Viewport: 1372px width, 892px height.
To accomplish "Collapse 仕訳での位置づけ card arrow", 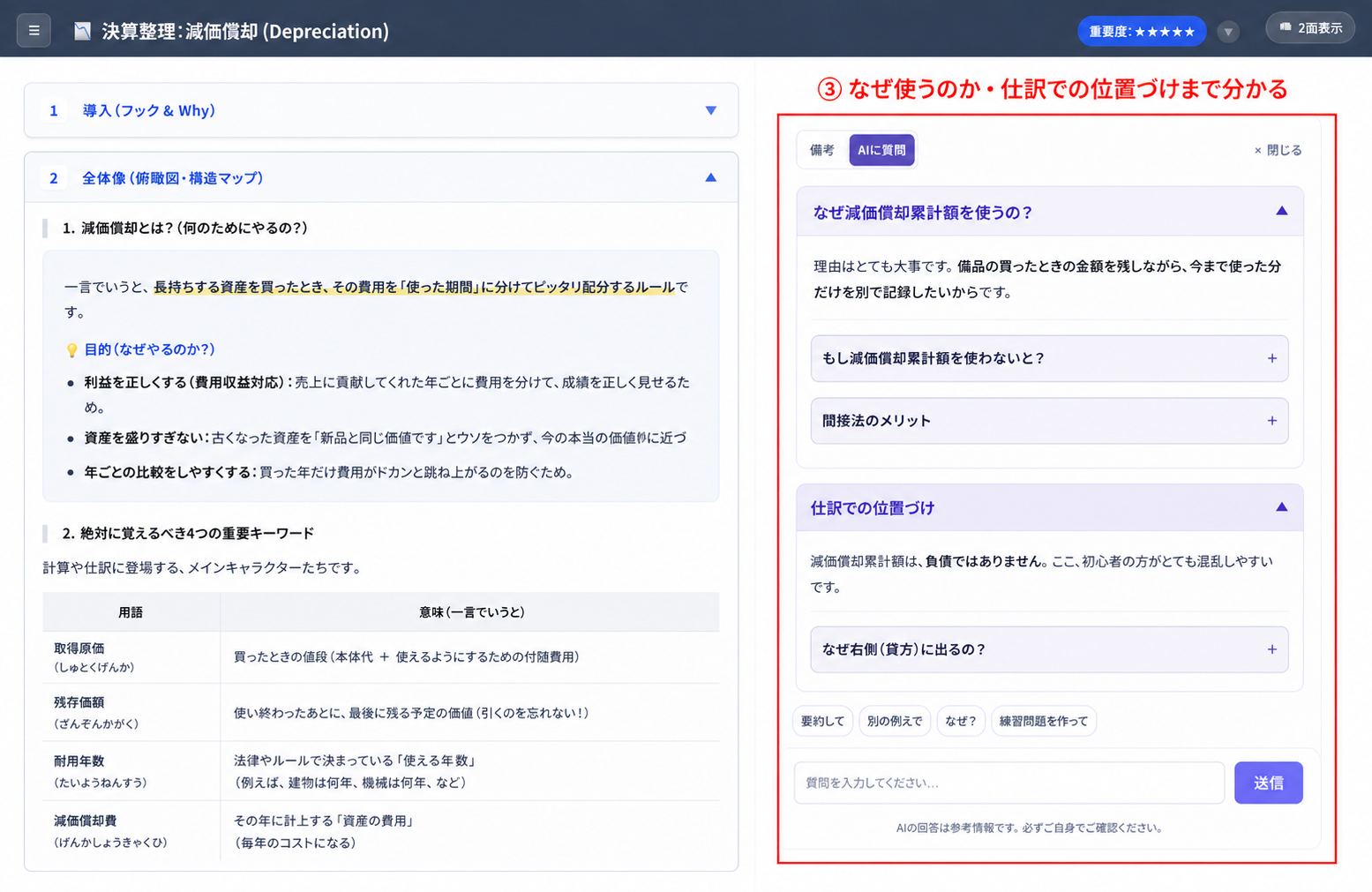I will pos(1281,507).
